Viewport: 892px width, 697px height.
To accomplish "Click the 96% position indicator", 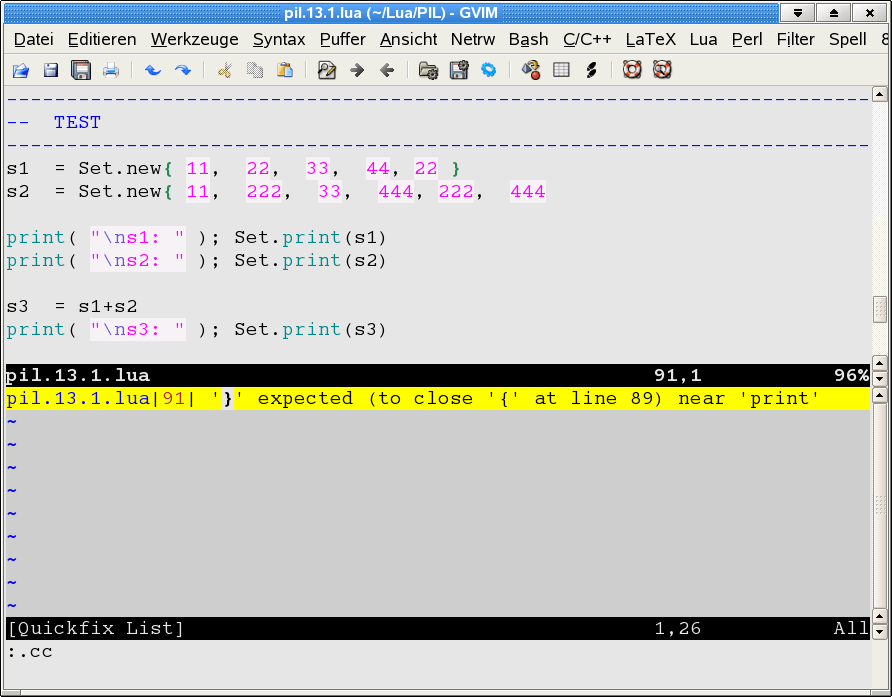I will click(852, 376).
